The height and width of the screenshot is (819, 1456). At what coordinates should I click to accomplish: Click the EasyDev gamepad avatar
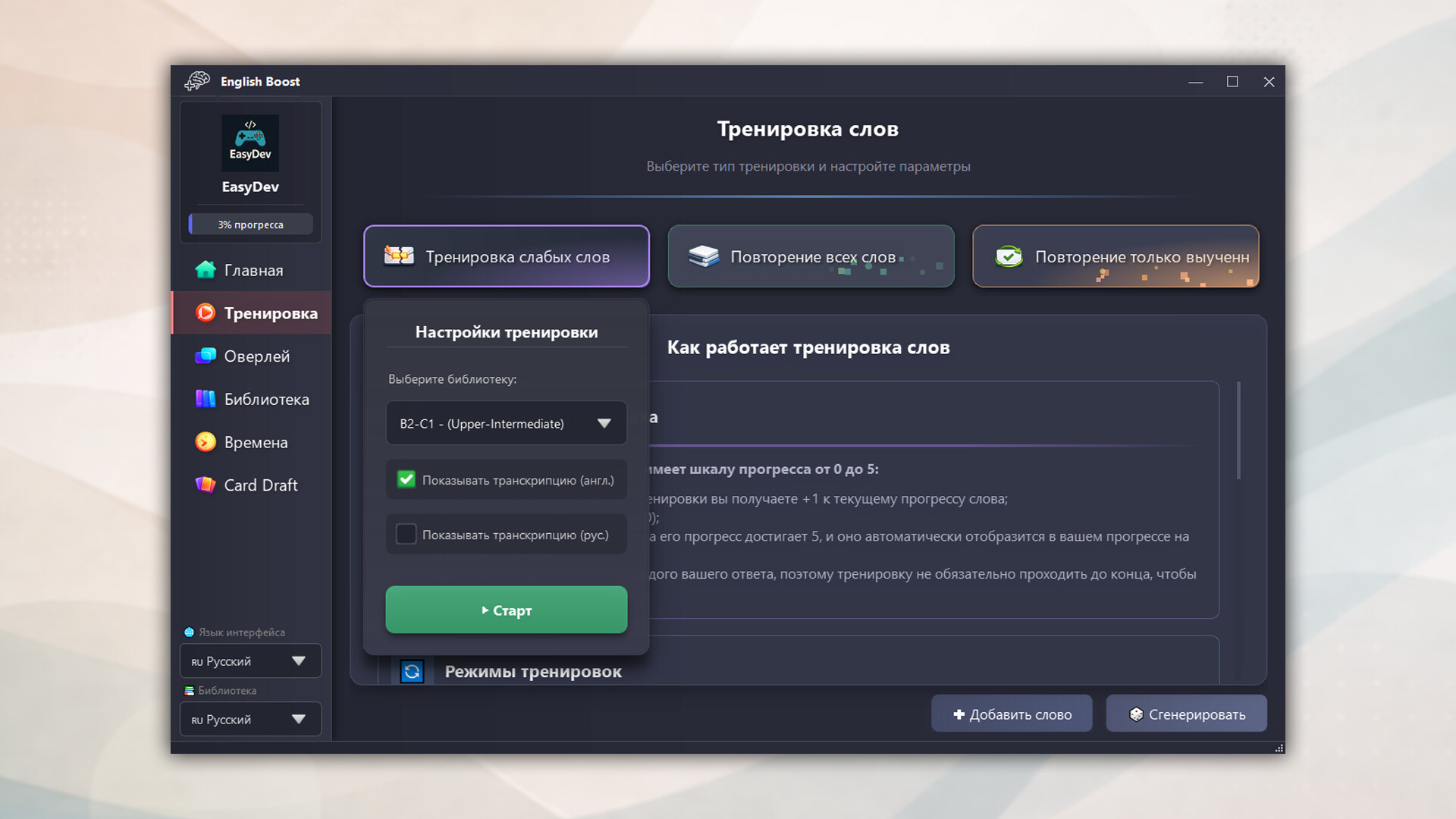click(250, 143)
